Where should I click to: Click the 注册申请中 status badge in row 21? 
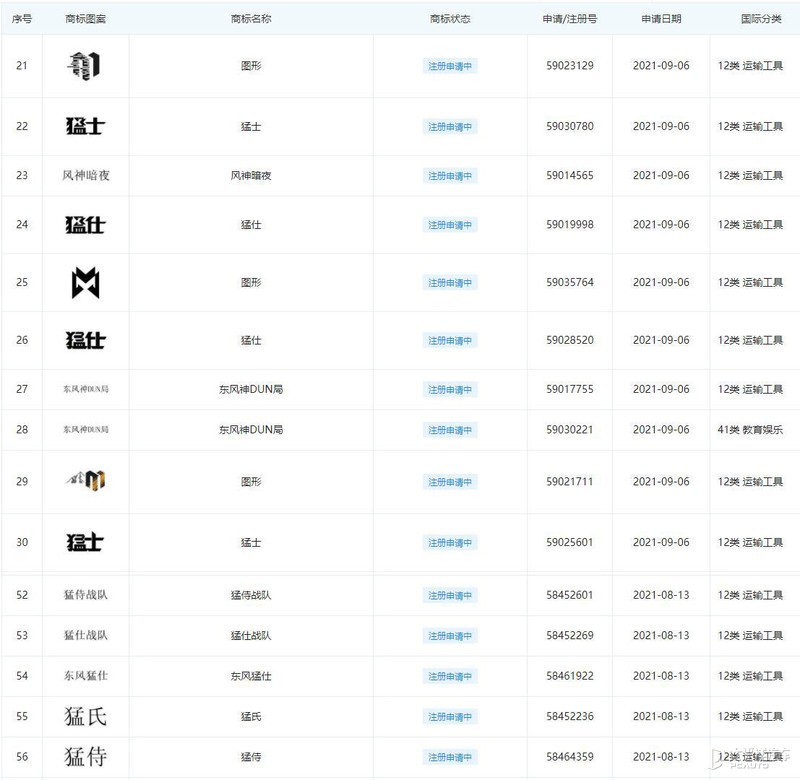(450, 66)
